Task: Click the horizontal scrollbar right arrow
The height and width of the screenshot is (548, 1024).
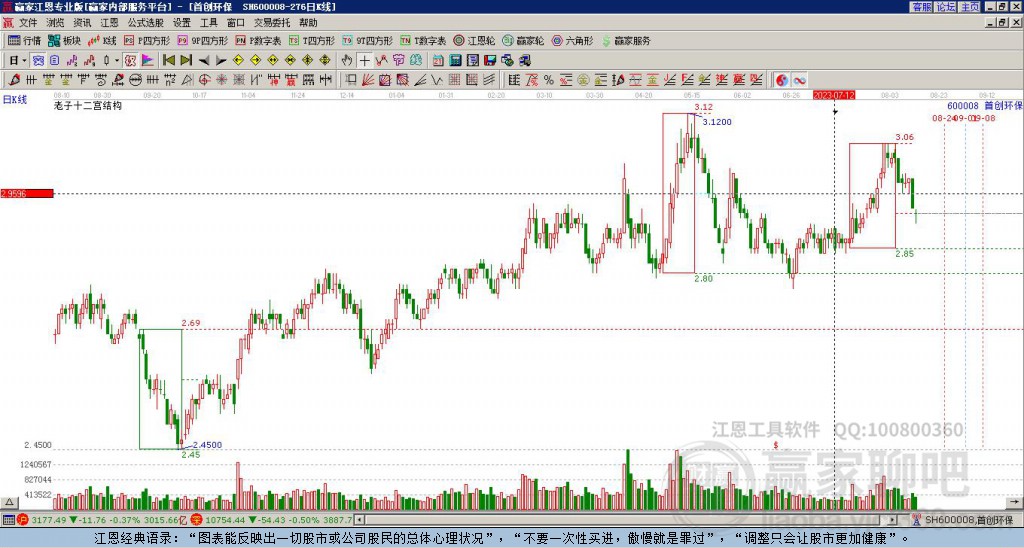Action: [x=893, y=520]
